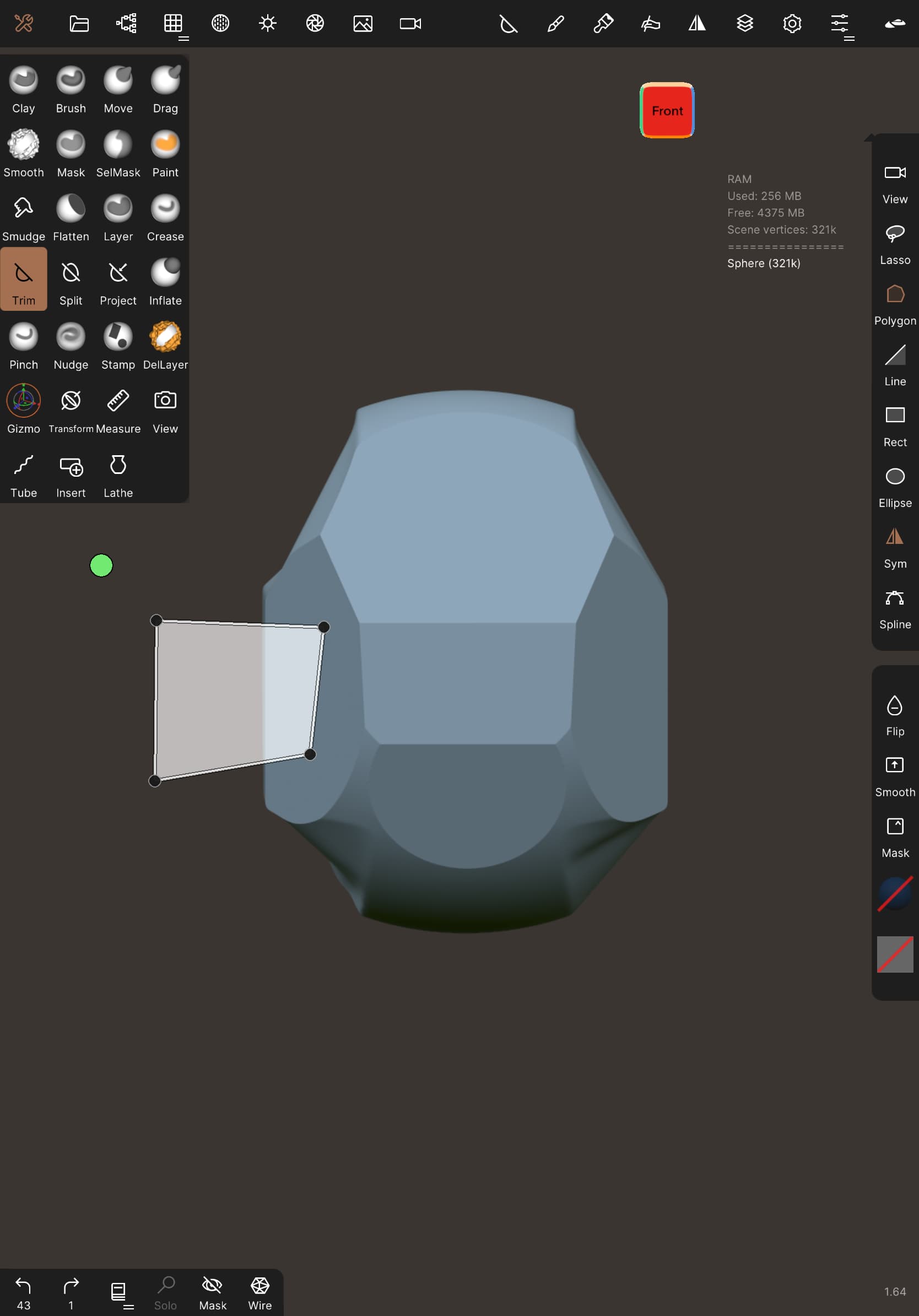Screen dimensions: 919x1316
Task: Select the Move tool
Action: pos(118,89)
